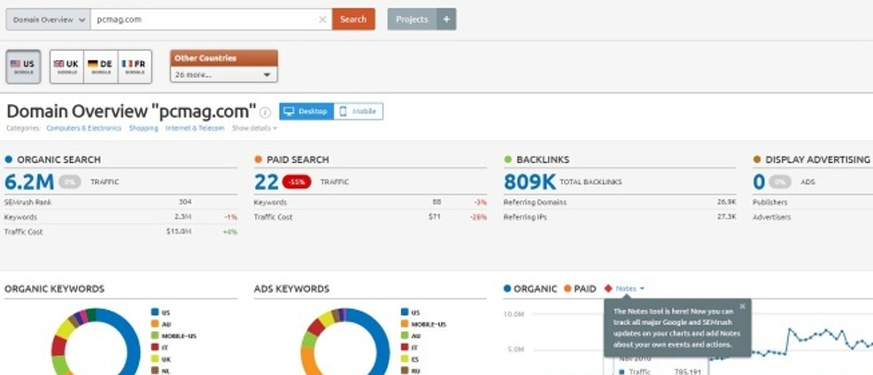Clear the search field with the X icon

pyautogui.click(x=322, y=19)
